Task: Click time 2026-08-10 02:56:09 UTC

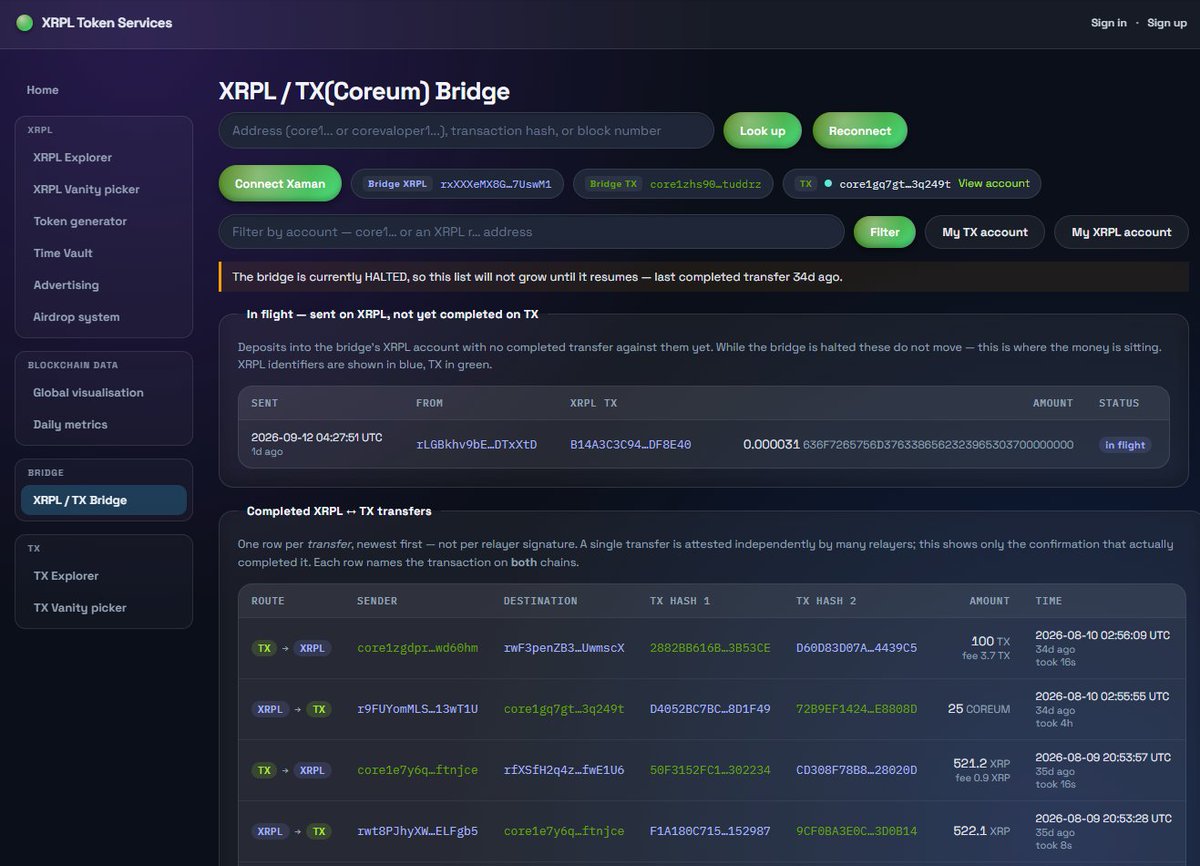Action: tap(1102, 635)
